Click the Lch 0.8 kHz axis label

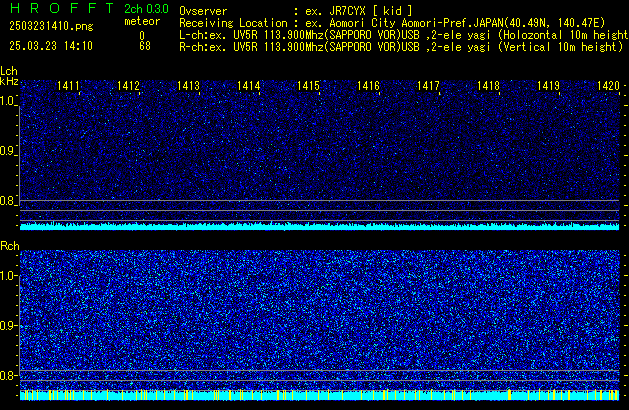pyautogui.click(x=8, y=201)
